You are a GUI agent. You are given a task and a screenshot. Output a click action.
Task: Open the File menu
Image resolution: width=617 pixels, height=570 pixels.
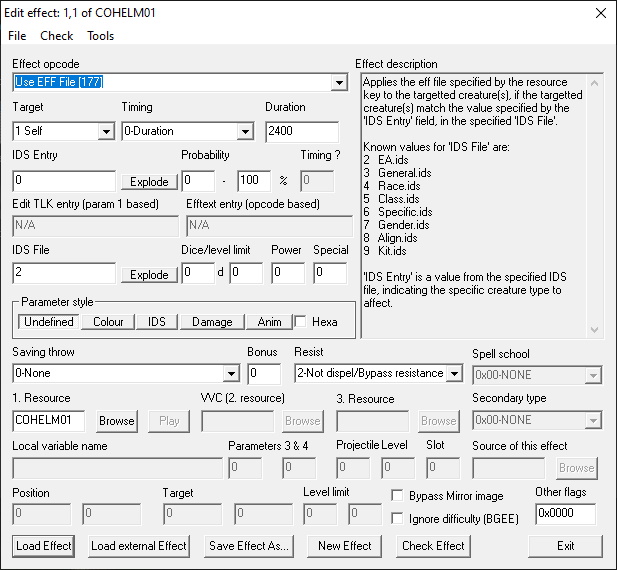(x=17, y=36)
